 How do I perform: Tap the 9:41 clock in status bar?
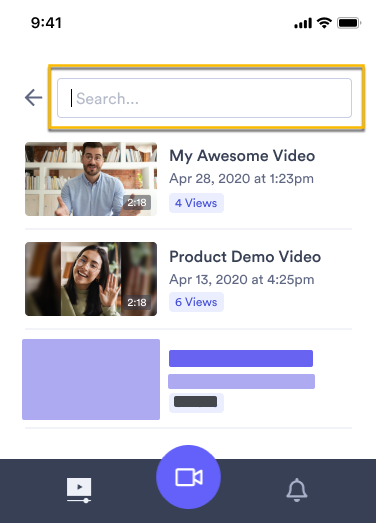point(46,23)
